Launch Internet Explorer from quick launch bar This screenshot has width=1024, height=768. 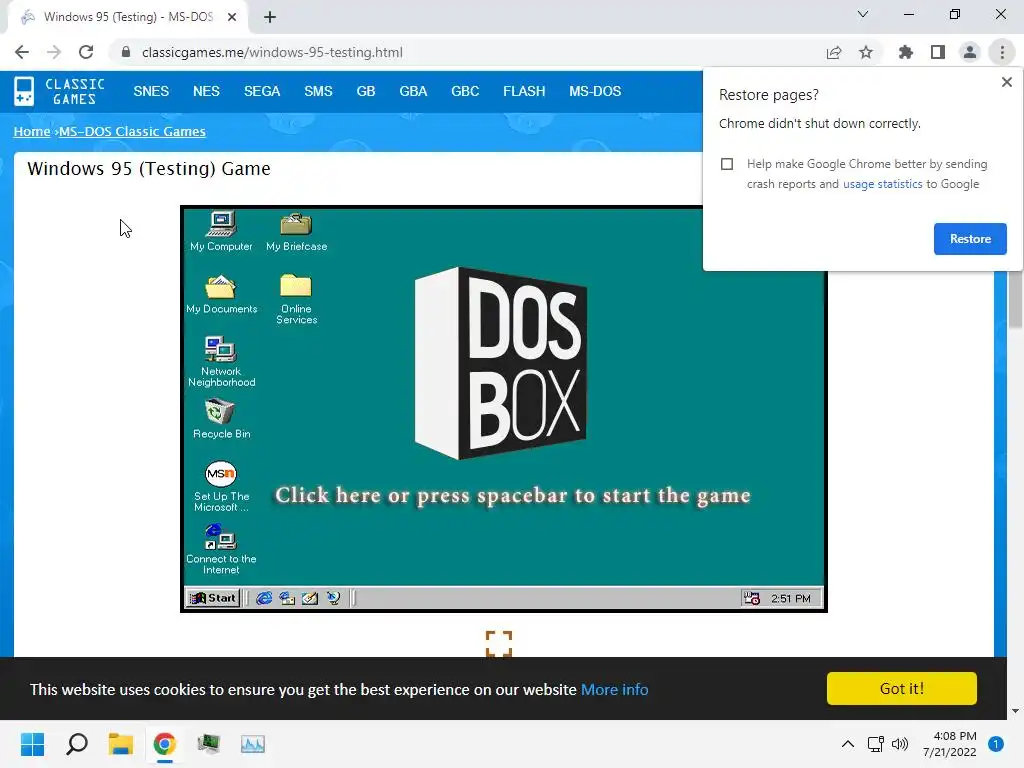click(264, 598)
